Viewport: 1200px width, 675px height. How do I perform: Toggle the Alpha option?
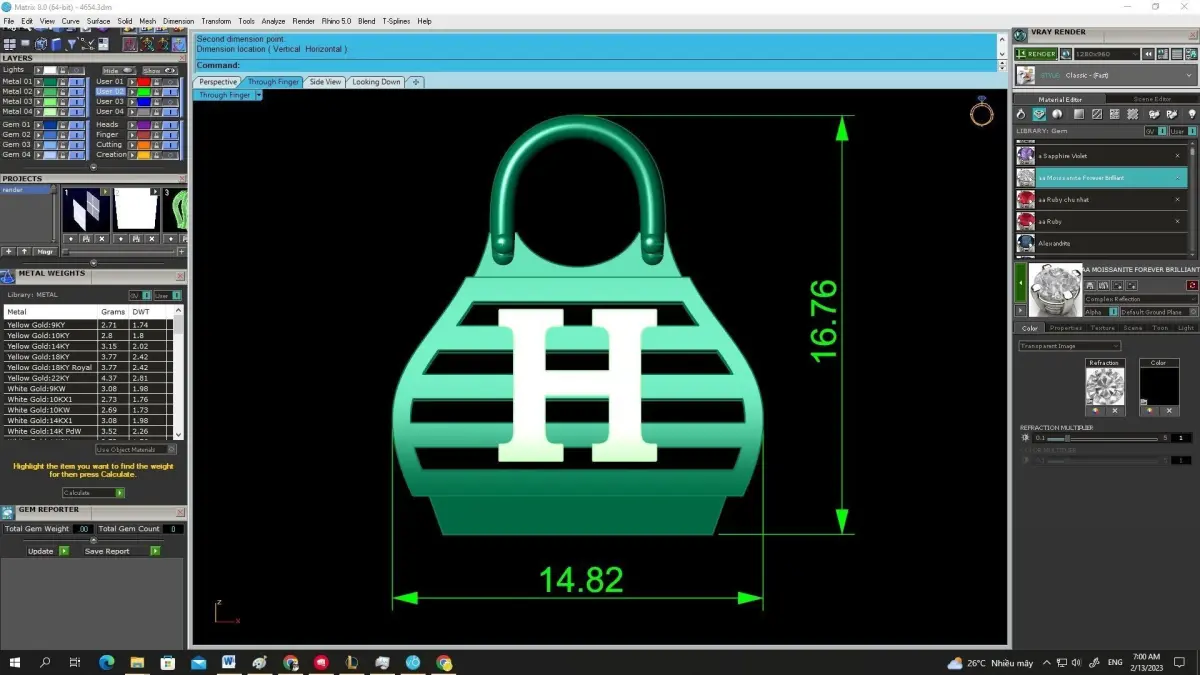pos(1101,312)
